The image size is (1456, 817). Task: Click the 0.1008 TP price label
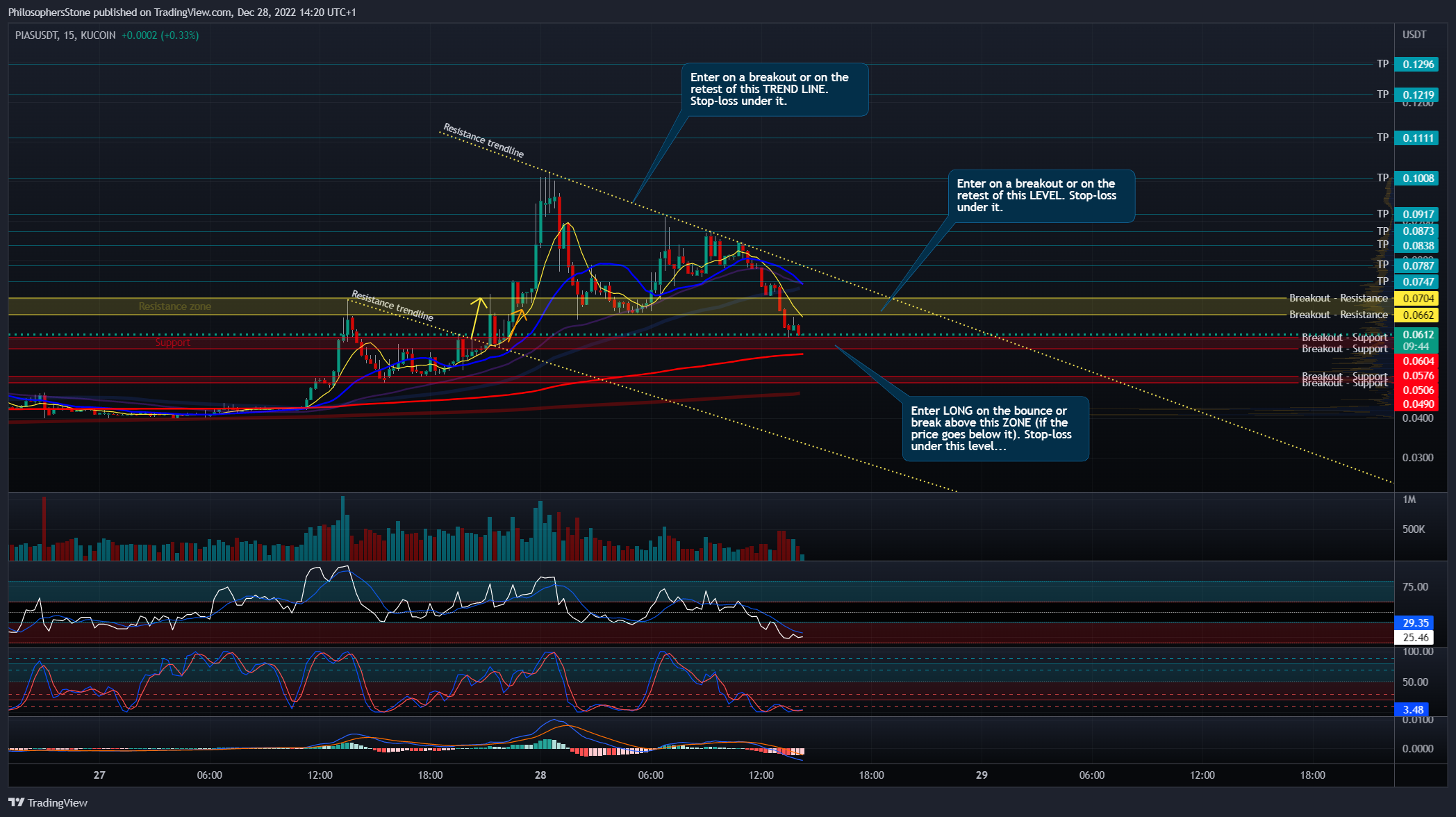(1418, 179)
